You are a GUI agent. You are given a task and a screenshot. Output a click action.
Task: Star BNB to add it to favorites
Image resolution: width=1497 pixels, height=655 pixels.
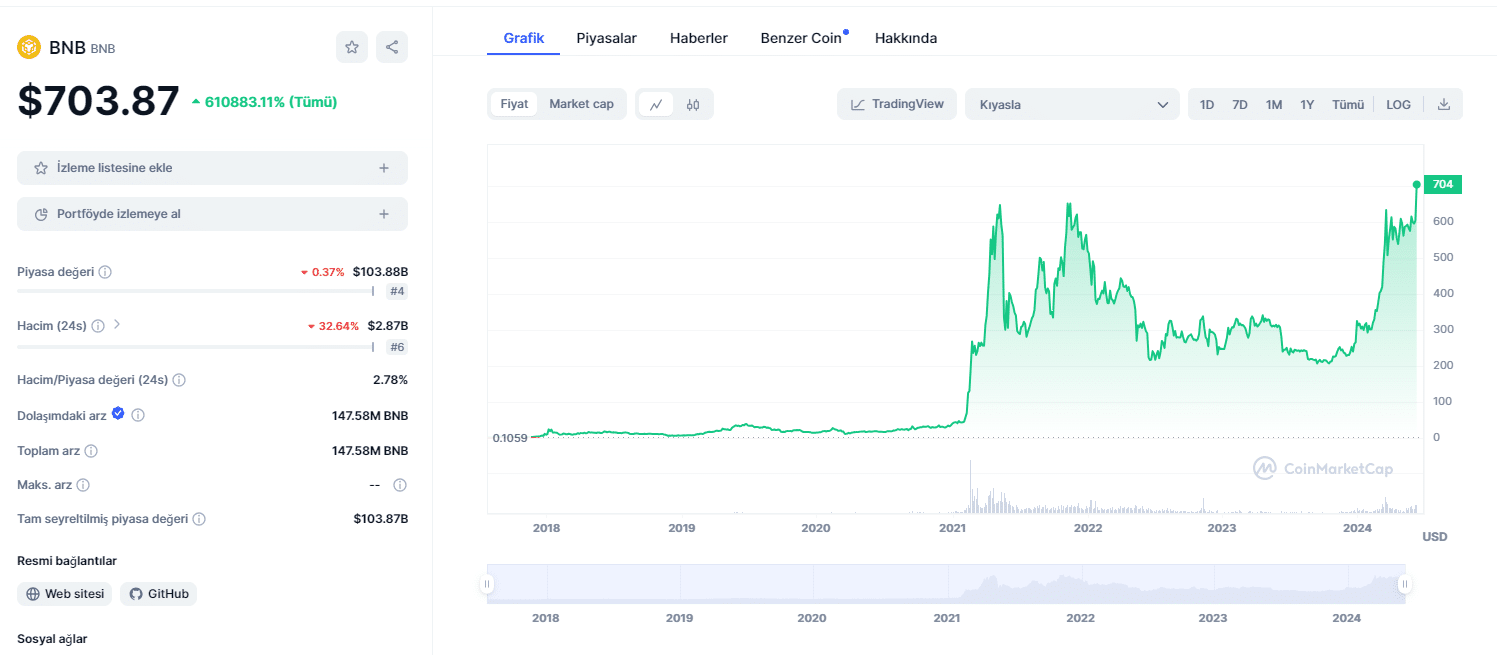coord(352,47)
